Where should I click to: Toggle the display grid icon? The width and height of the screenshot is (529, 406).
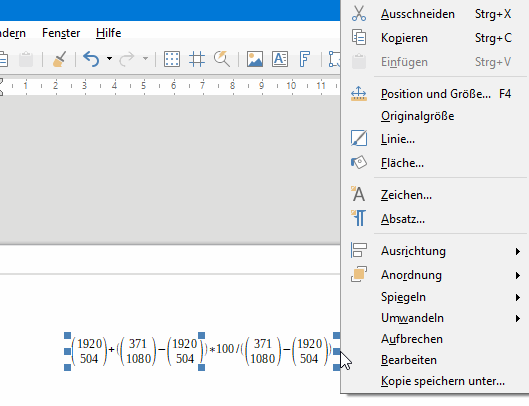click(172, 59)
